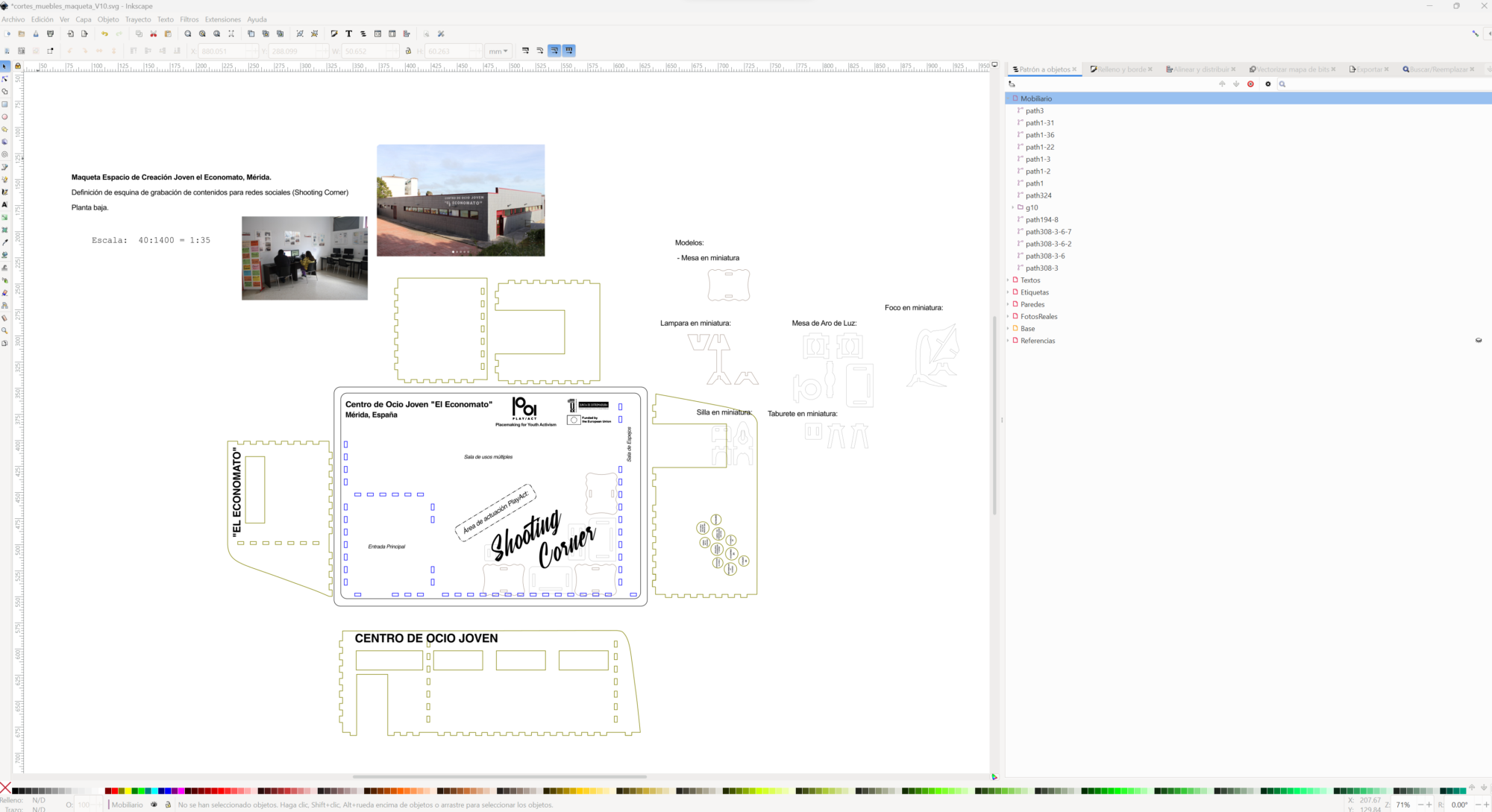Select the Rectangle tool

[x=4, y=104]
